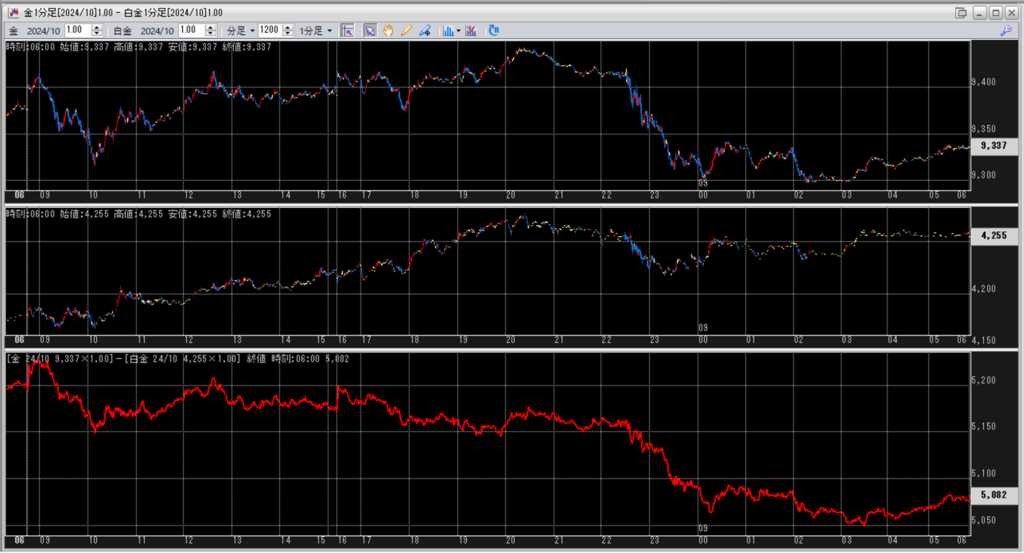This screenshot has width=1024, height=553.
Task: Open settings with the wrench icon
Action: point(1007,31)
